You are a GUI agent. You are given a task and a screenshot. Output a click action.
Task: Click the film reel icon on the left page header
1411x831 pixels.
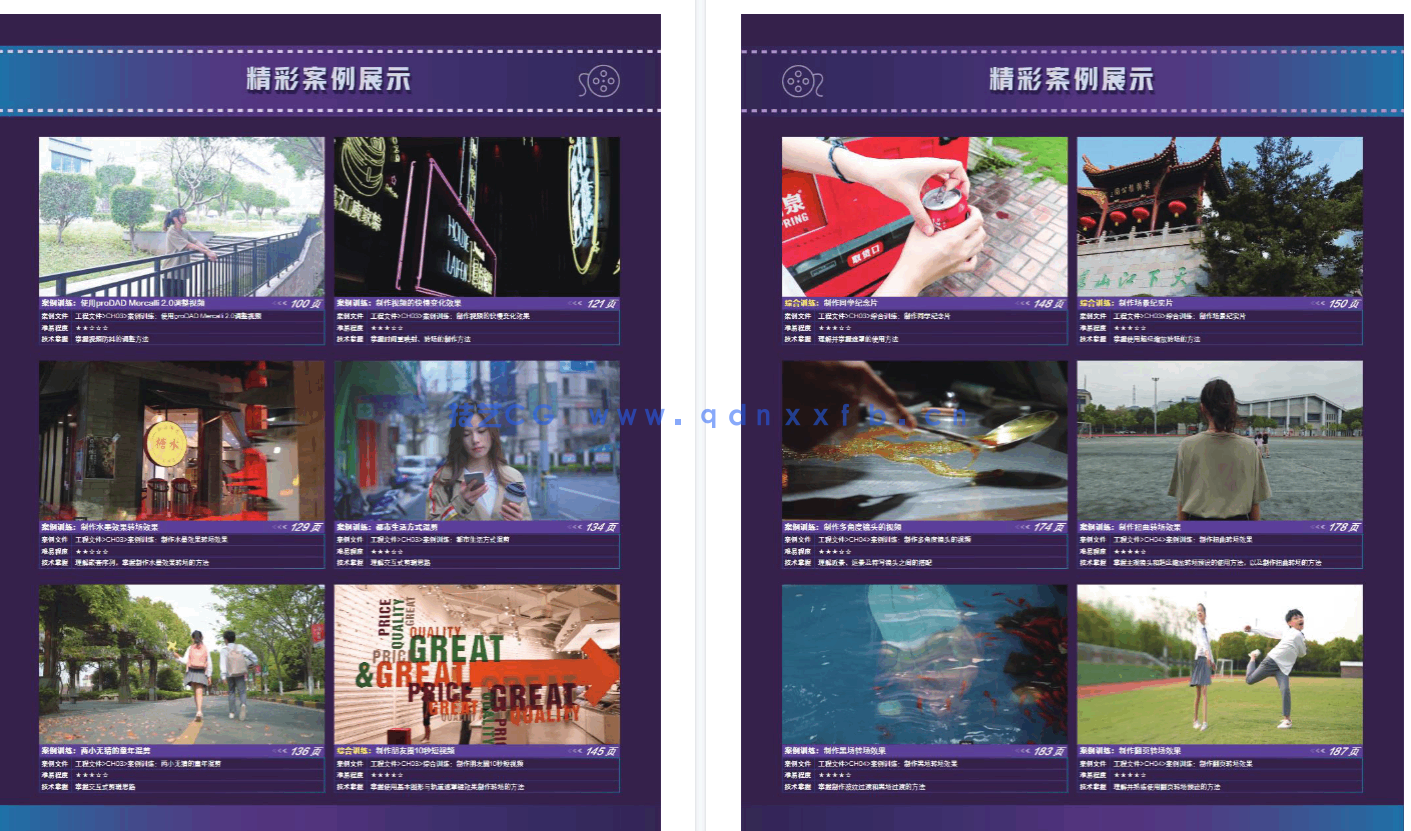[600, 81]
